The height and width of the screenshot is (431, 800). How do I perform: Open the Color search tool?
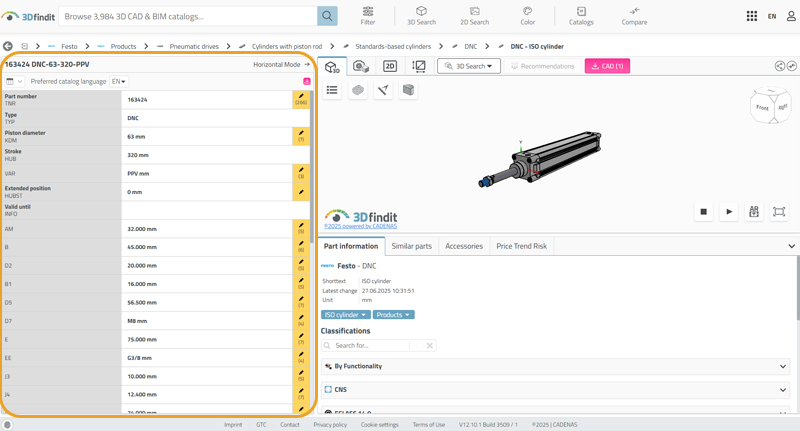(x=527, y=16)
